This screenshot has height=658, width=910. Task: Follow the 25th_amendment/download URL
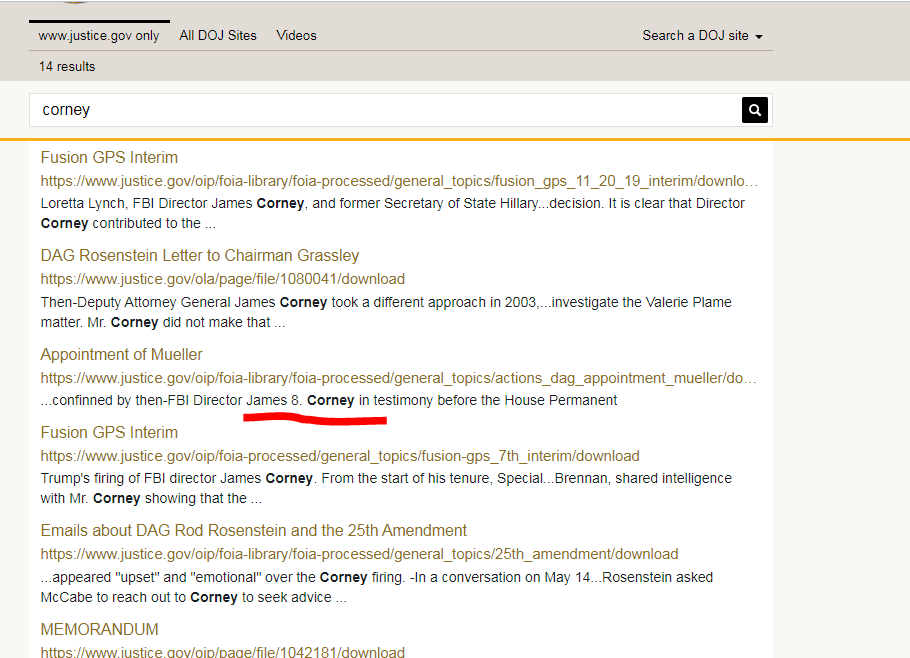[359, 554]
